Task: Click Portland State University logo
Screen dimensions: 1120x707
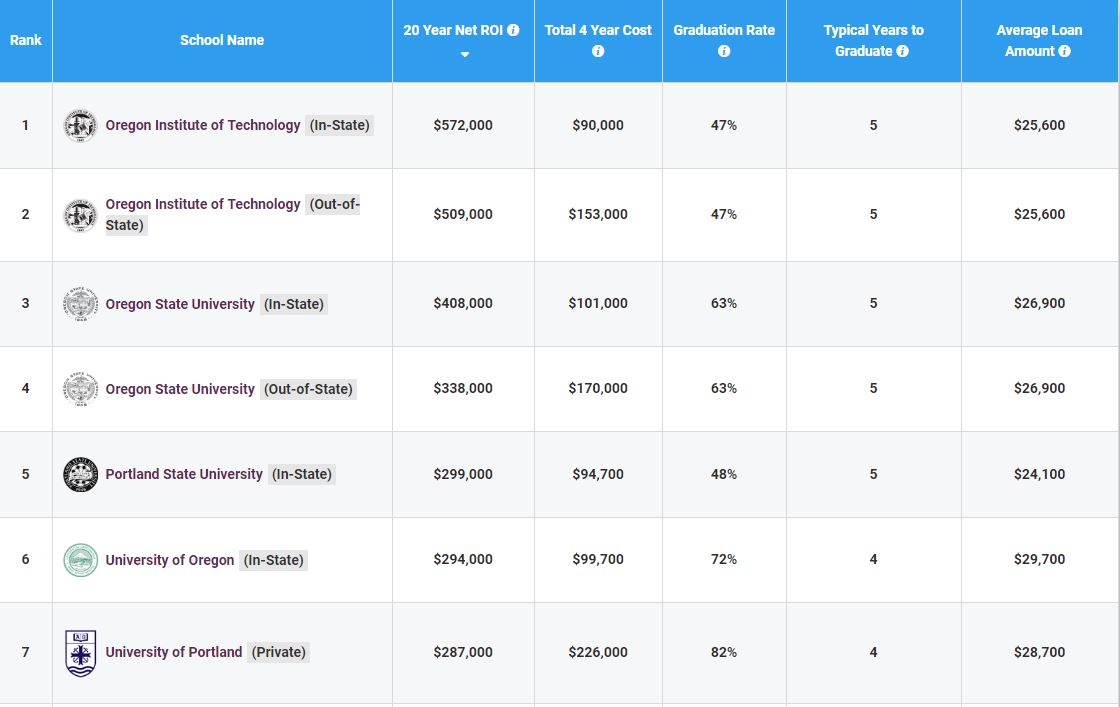Action: [x=80, y=474]
